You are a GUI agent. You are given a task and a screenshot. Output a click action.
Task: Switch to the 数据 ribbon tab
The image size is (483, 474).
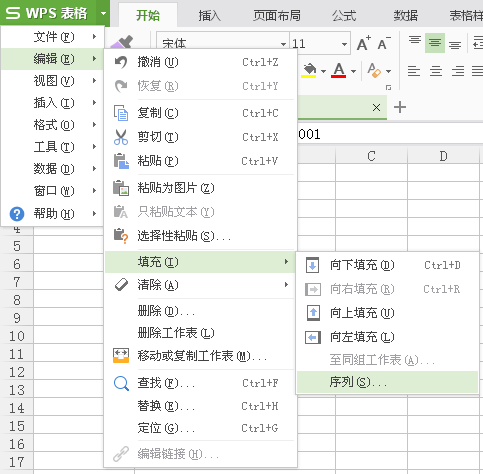(x=406, y=15)
